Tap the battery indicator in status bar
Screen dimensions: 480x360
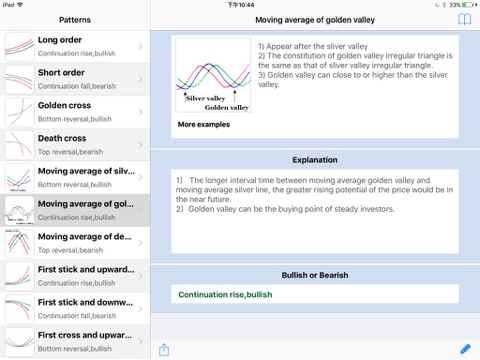[469, 5]
